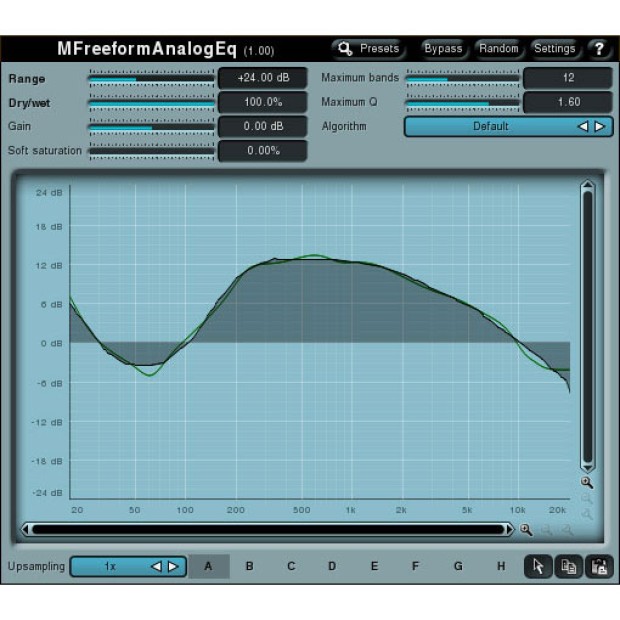The image size is (620, 620).
Task: Adjust the Range slider
Action: [x=151, y=79]
